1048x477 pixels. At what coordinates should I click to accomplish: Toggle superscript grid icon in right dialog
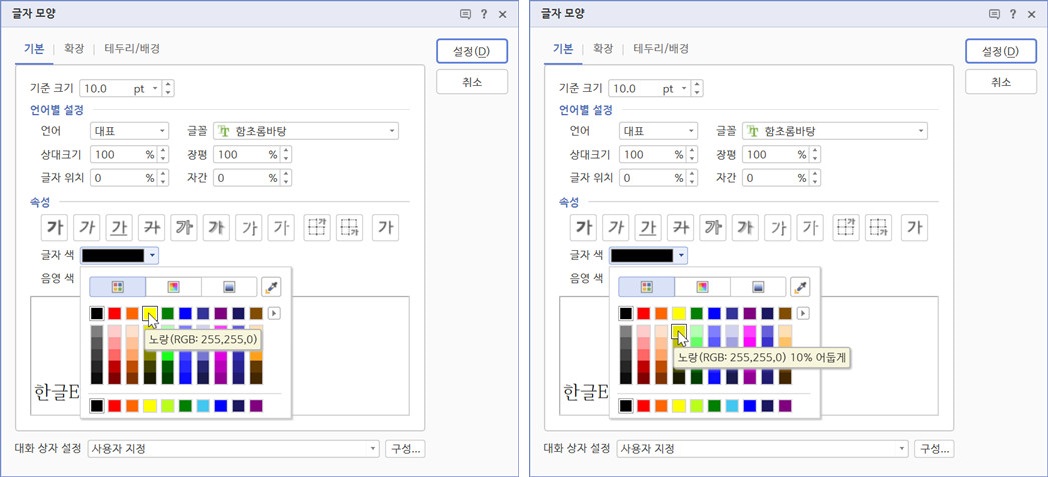pyautogui.click(x=846, y=228)
